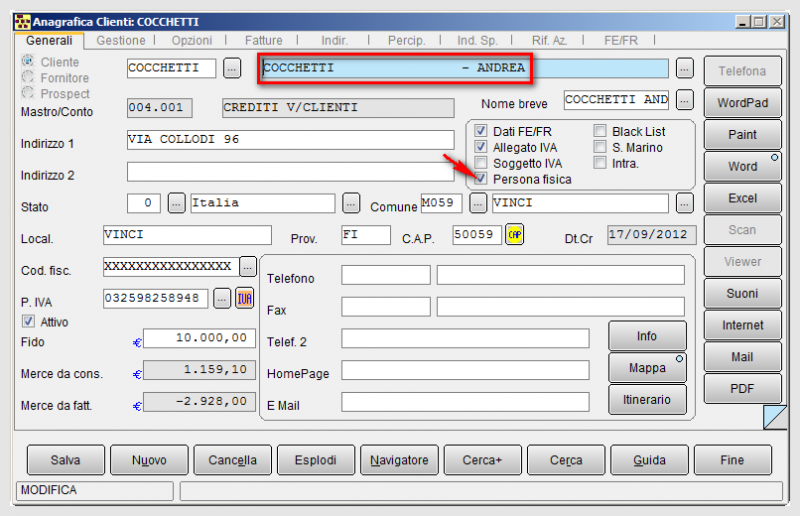The width and height of the screenshot is (800, 516).
Task: Click the Prov. field FI
Action: click(366, 235)
